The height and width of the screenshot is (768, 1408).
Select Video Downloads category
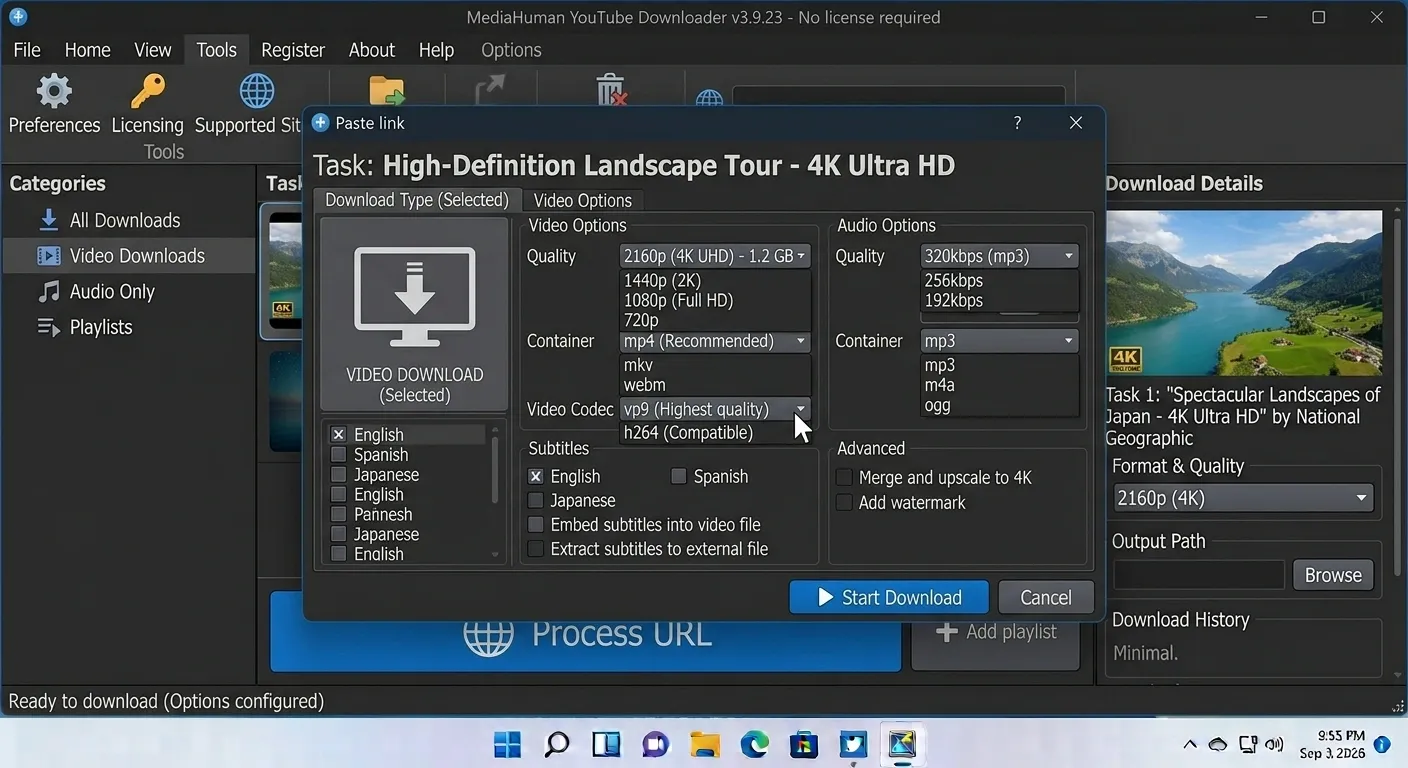point(128,256)
